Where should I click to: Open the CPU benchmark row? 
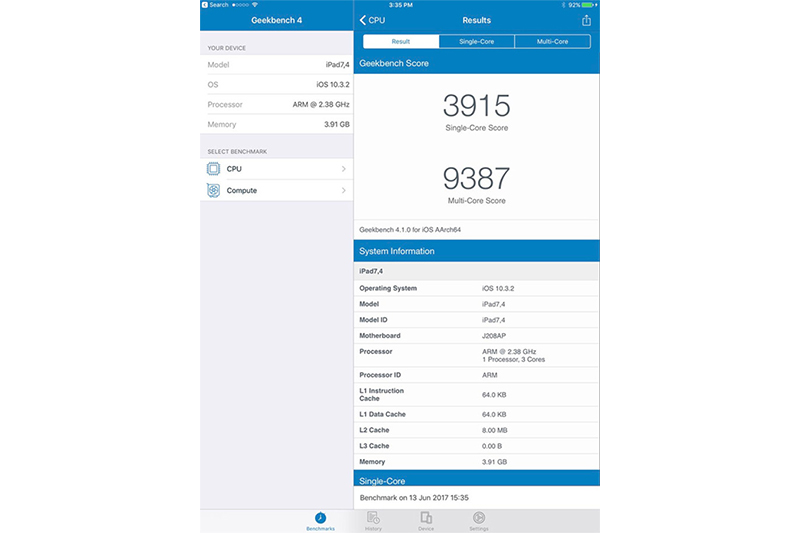(x=277, y=169)
